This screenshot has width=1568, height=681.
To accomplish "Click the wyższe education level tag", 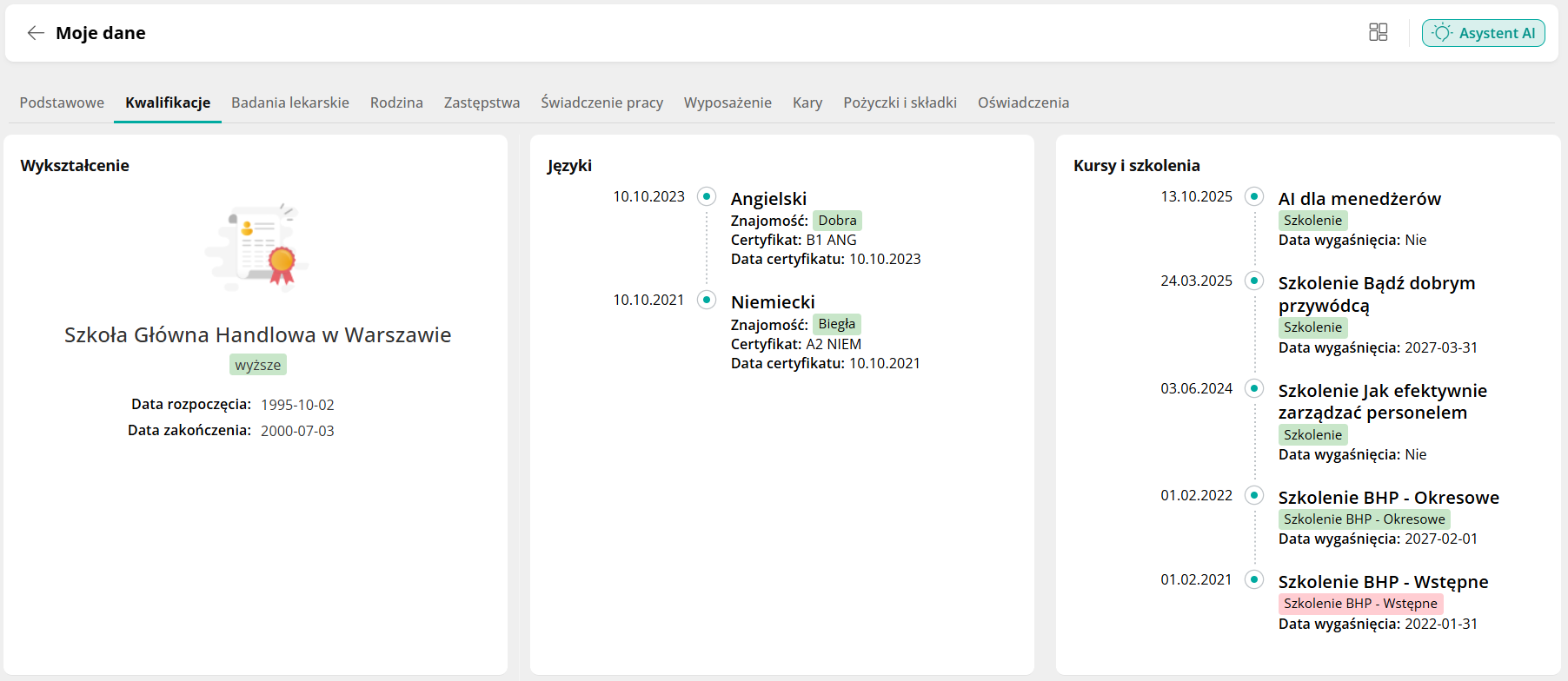I will coord(258,365).
